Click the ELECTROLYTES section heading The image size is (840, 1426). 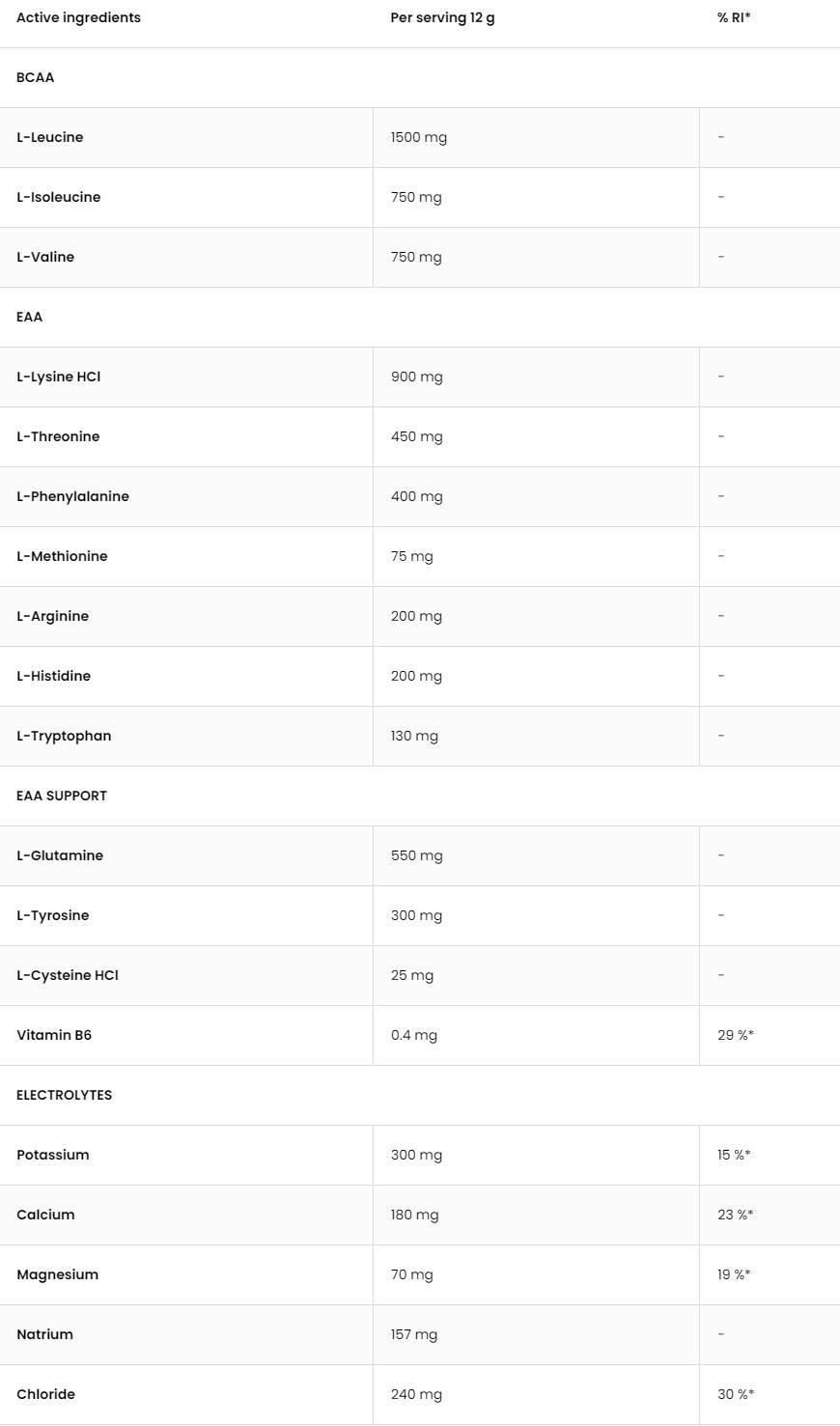point(65,1095)
